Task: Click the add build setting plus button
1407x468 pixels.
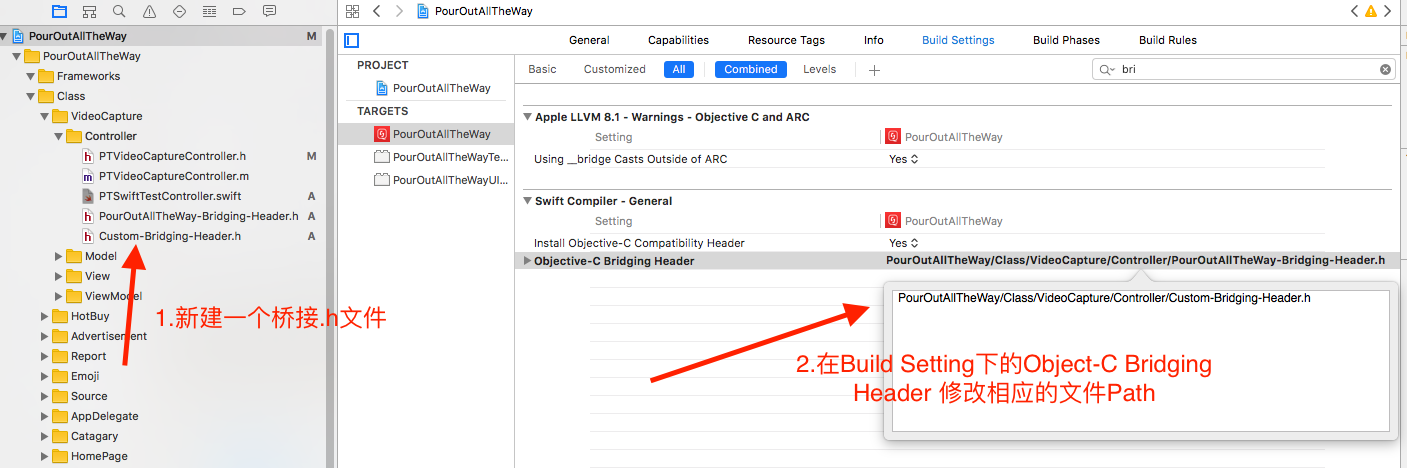Action: [x=874, y=70]
